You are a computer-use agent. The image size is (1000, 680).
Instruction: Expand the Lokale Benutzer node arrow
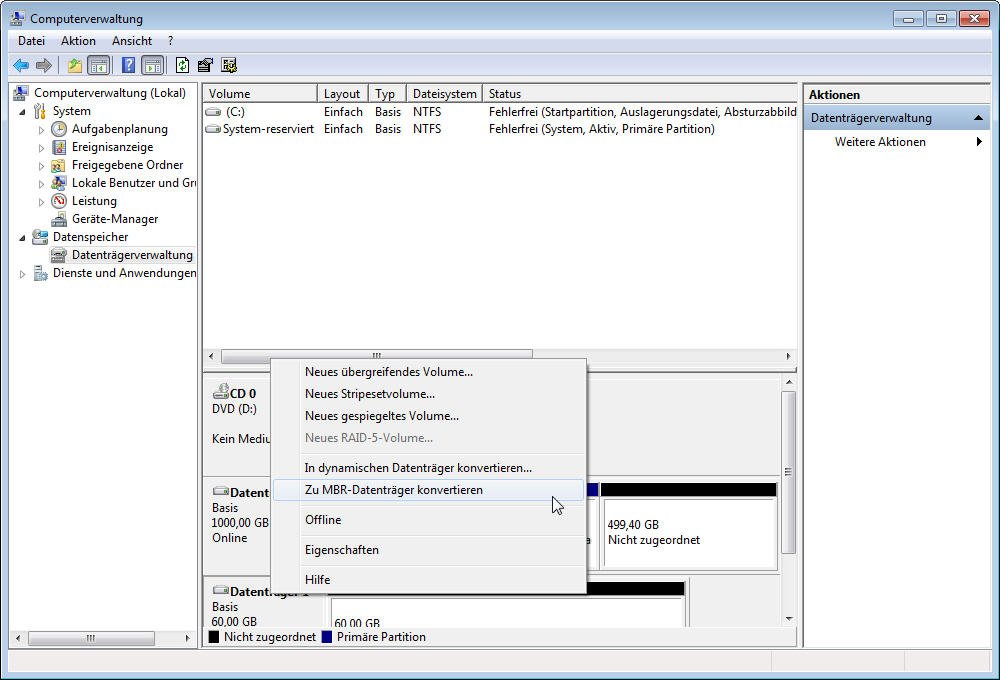coord(41,184)
